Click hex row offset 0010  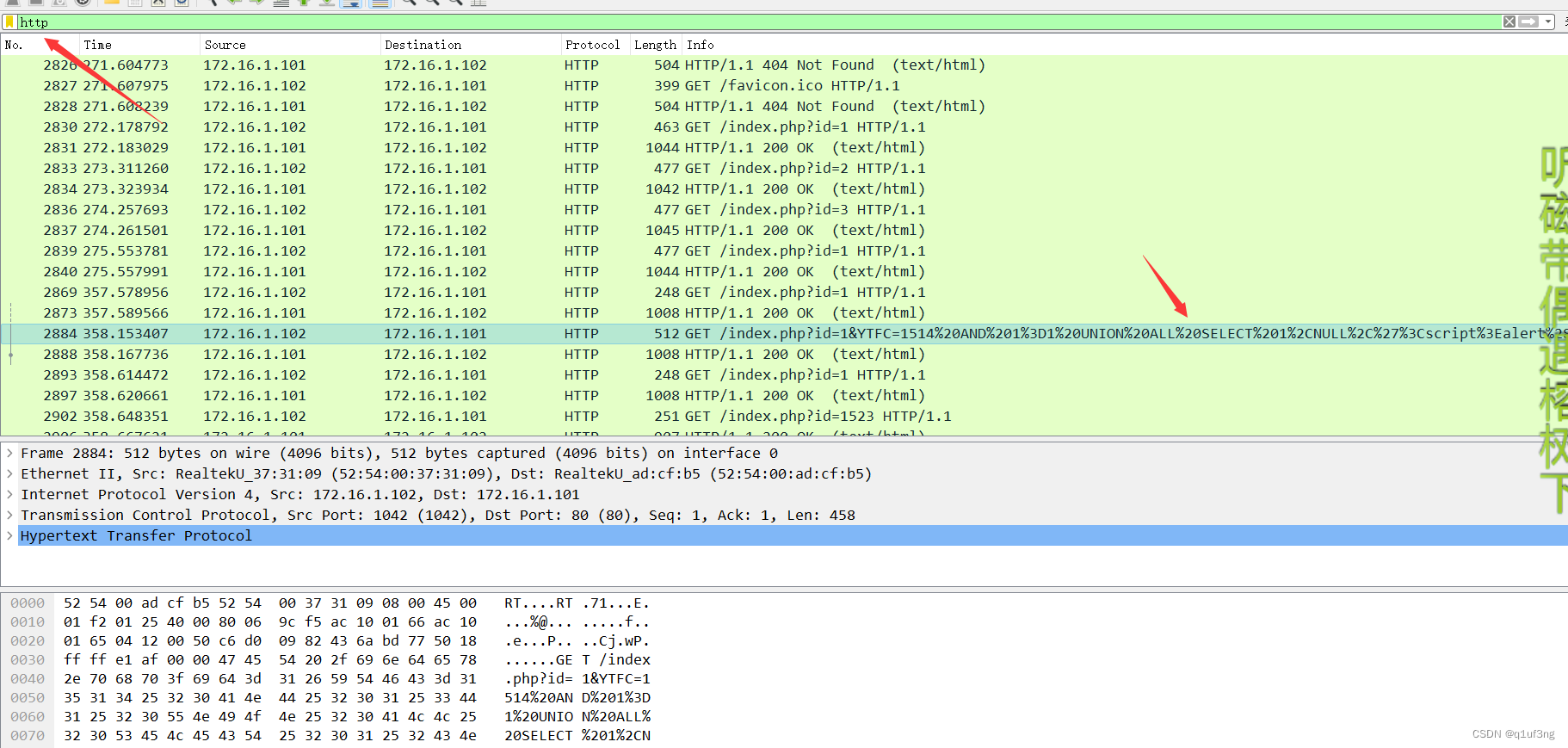point(28,622)
